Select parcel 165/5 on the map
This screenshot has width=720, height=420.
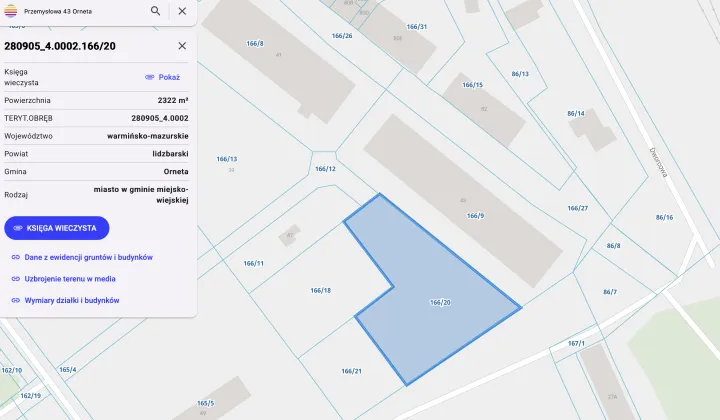click(206, 403)
